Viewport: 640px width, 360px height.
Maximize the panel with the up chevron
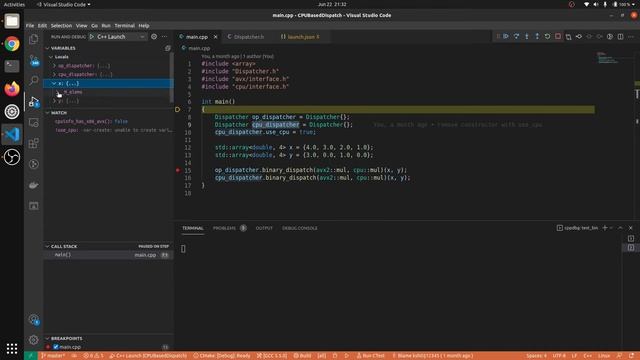[x=620, y=228]
